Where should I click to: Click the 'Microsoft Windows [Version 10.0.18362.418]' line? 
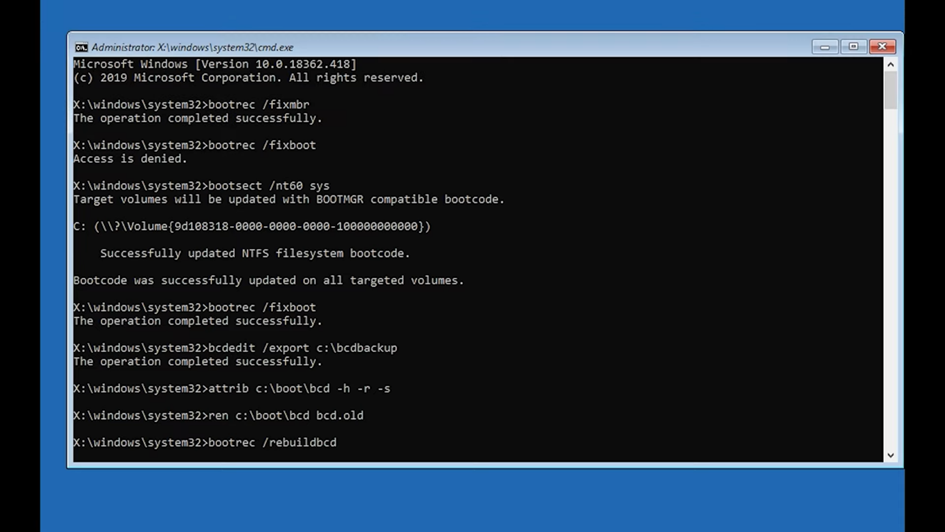click(x=215, y=64)
